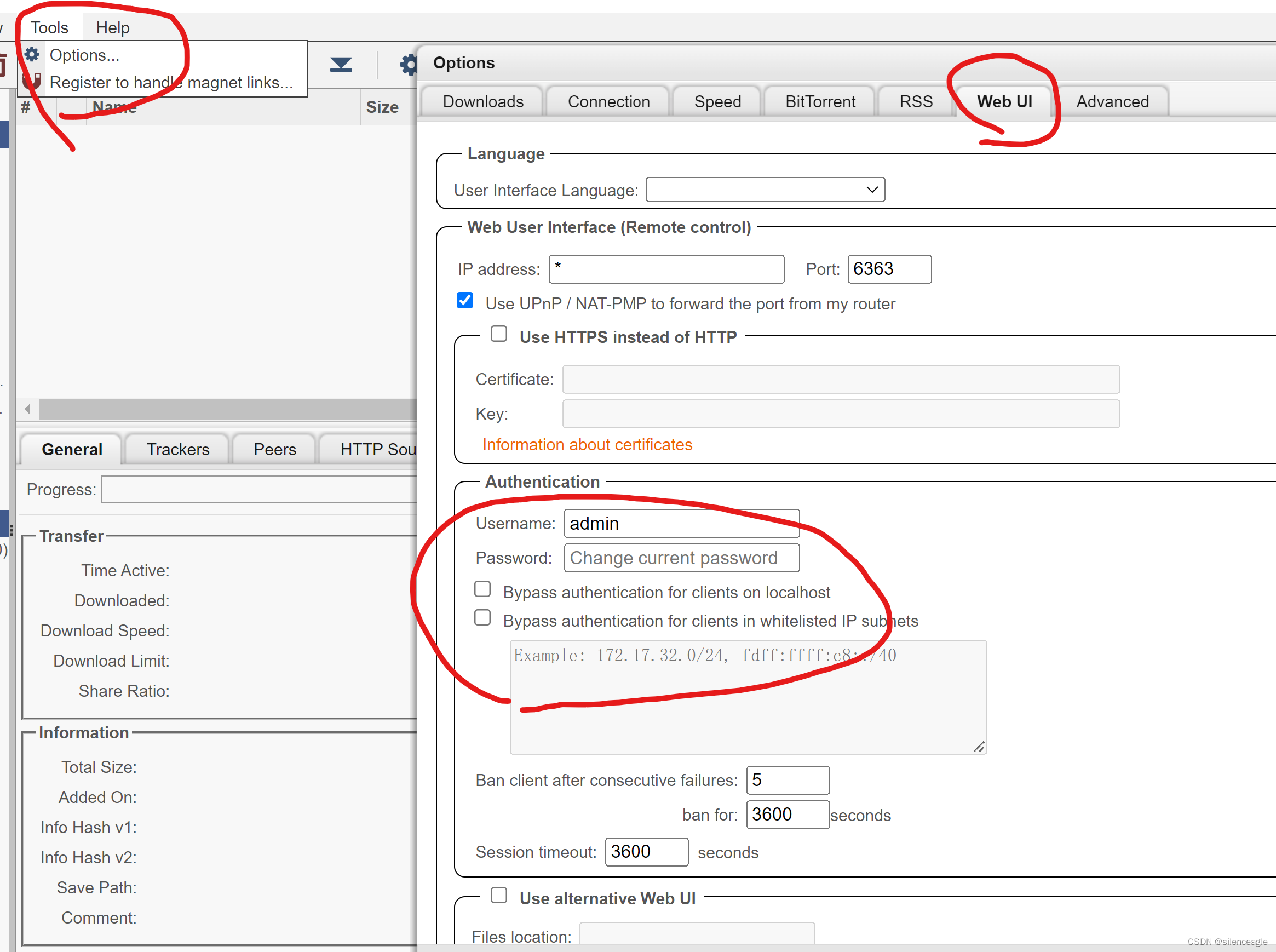Click the magnet icon for magnet links
The height and width of the screenshot is (952, 1276).
coord(32,81)
